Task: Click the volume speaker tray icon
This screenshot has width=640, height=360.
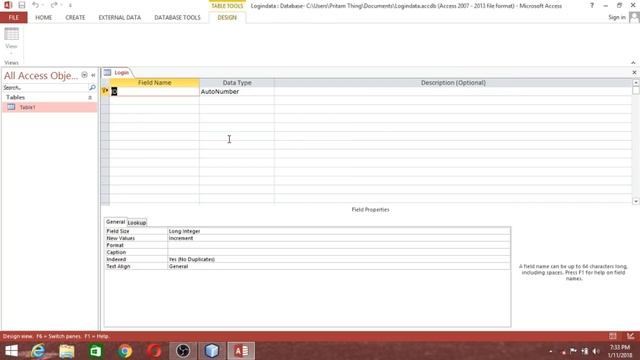Action: point(596,351)
